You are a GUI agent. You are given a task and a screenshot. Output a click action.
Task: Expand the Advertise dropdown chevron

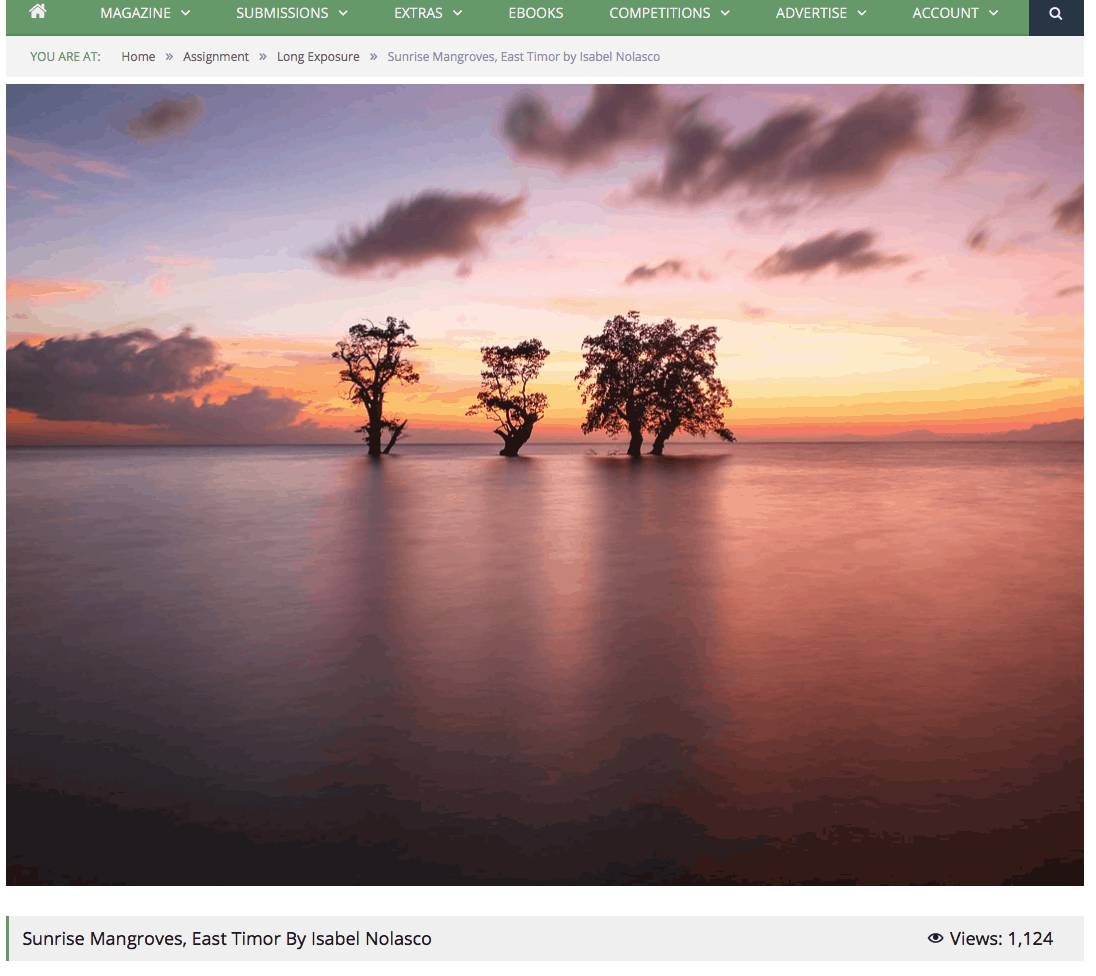coord(862,13)
